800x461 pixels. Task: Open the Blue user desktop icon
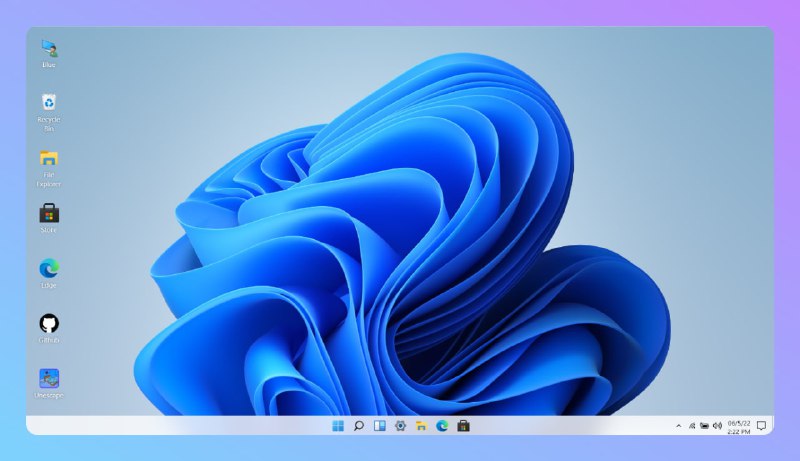[x=49, y=53]
